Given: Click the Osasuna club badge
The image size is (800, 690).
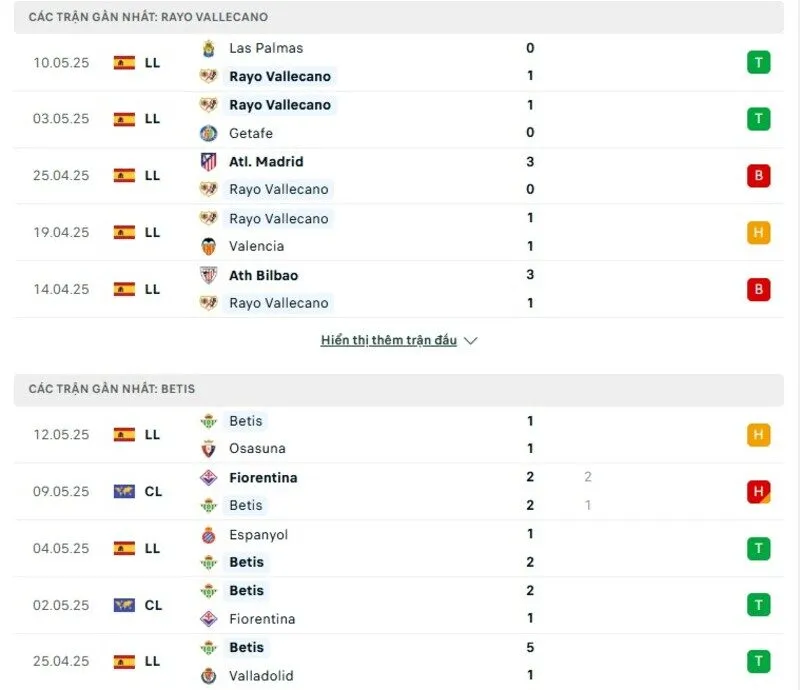Looking at the screenshot, I should (x=209, y=449).
